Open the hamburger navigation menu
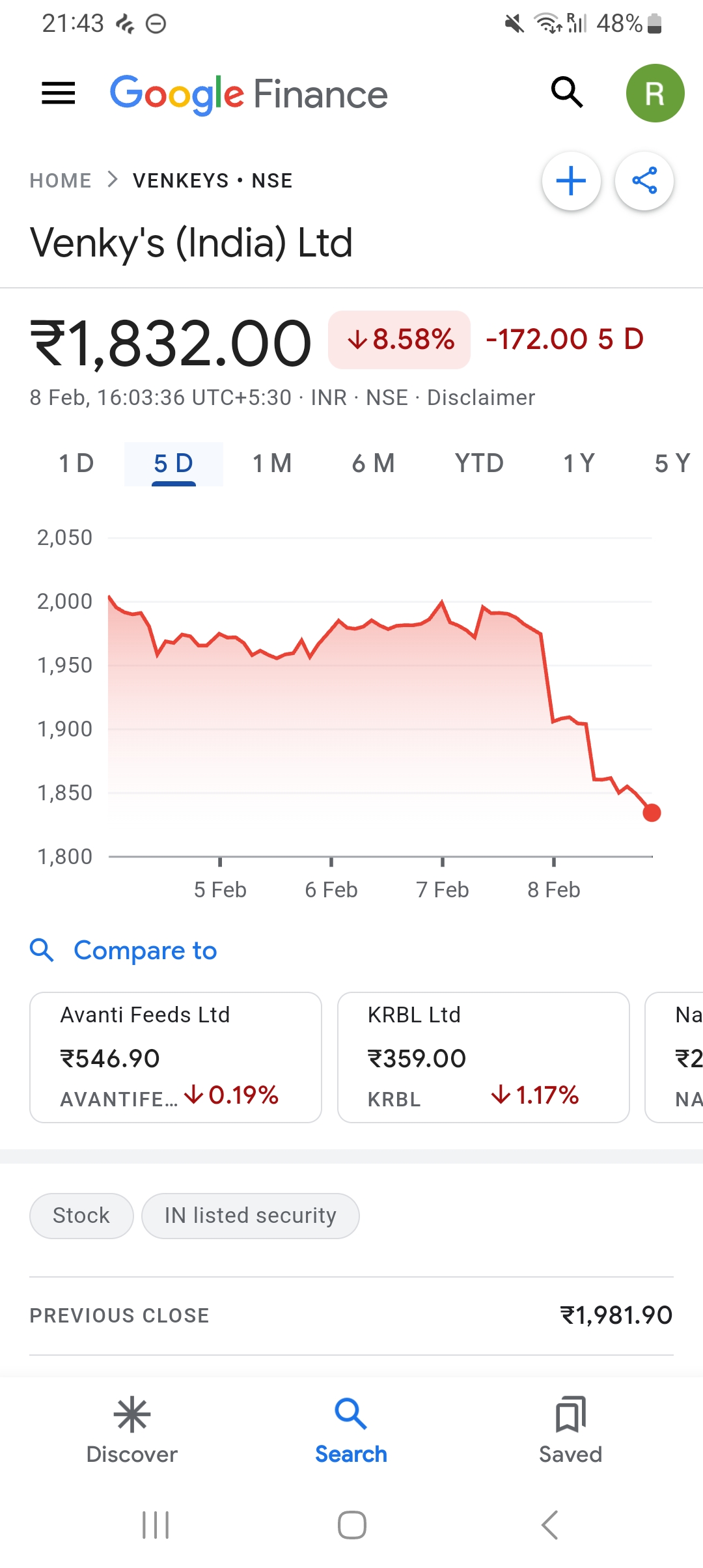Screen dimensions: 703x1568 coord(59,93)
